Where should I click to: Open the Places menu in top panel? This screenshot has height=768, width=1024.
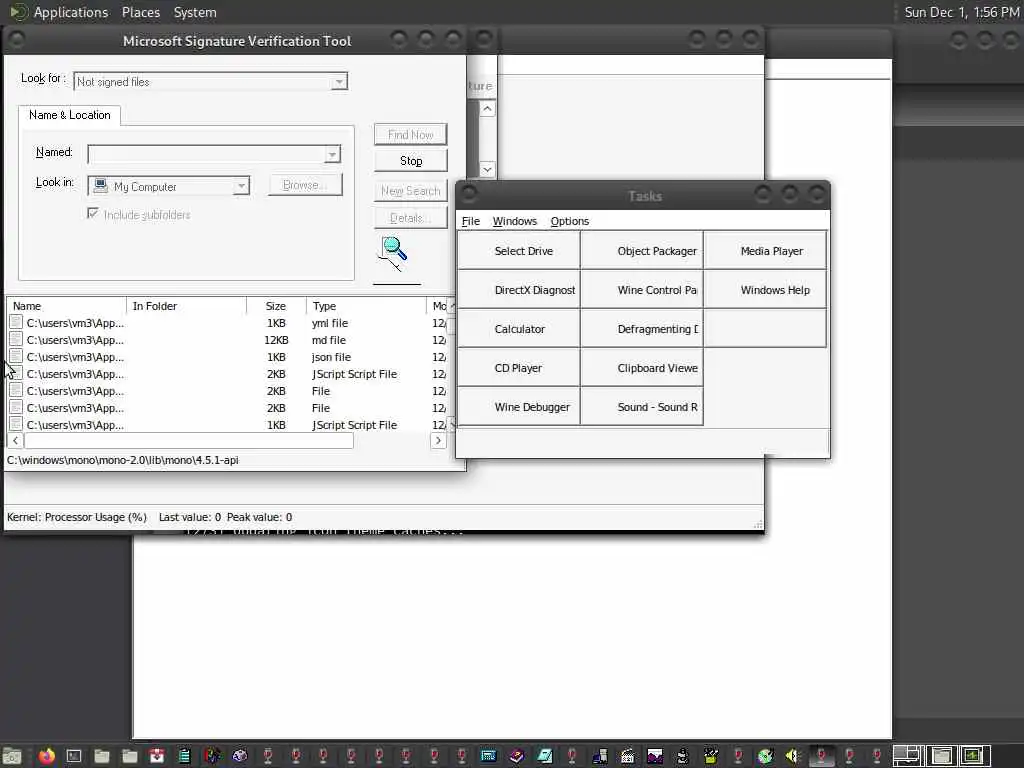[140, 12]
